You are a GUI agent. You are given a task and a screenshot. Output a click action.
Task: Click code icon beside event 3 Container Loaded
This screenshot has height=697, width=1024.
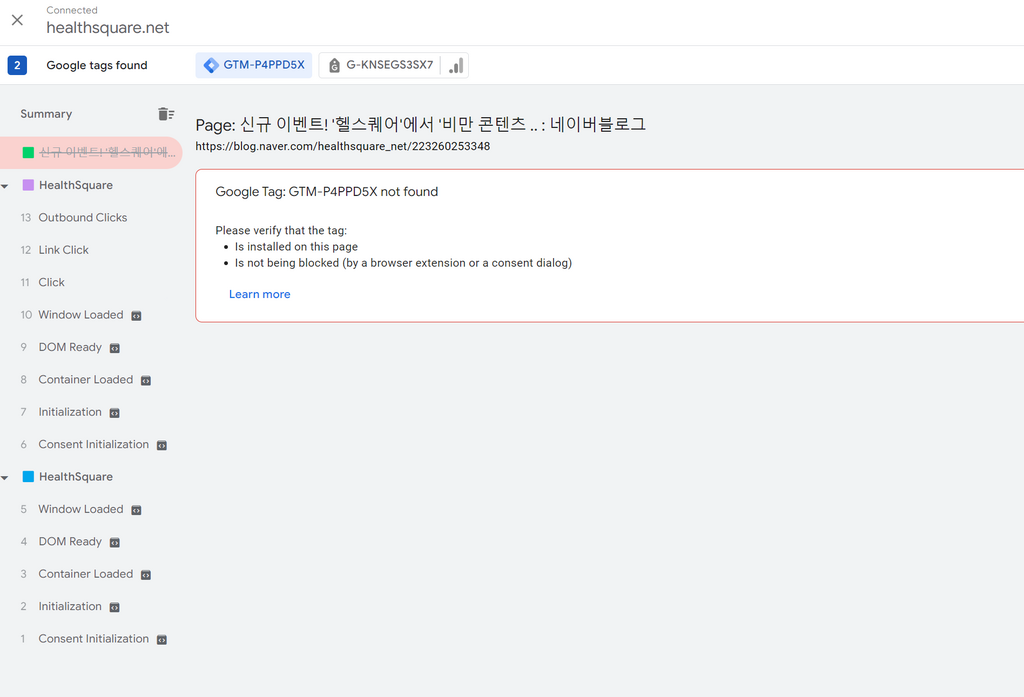(146, 575)
